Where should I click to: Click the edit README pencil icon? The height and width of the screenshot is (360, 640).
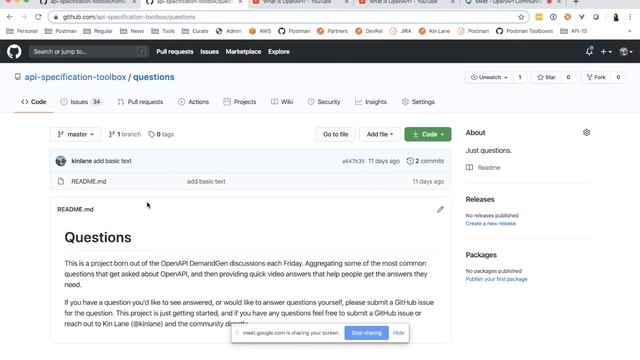(x=440, y=209)
